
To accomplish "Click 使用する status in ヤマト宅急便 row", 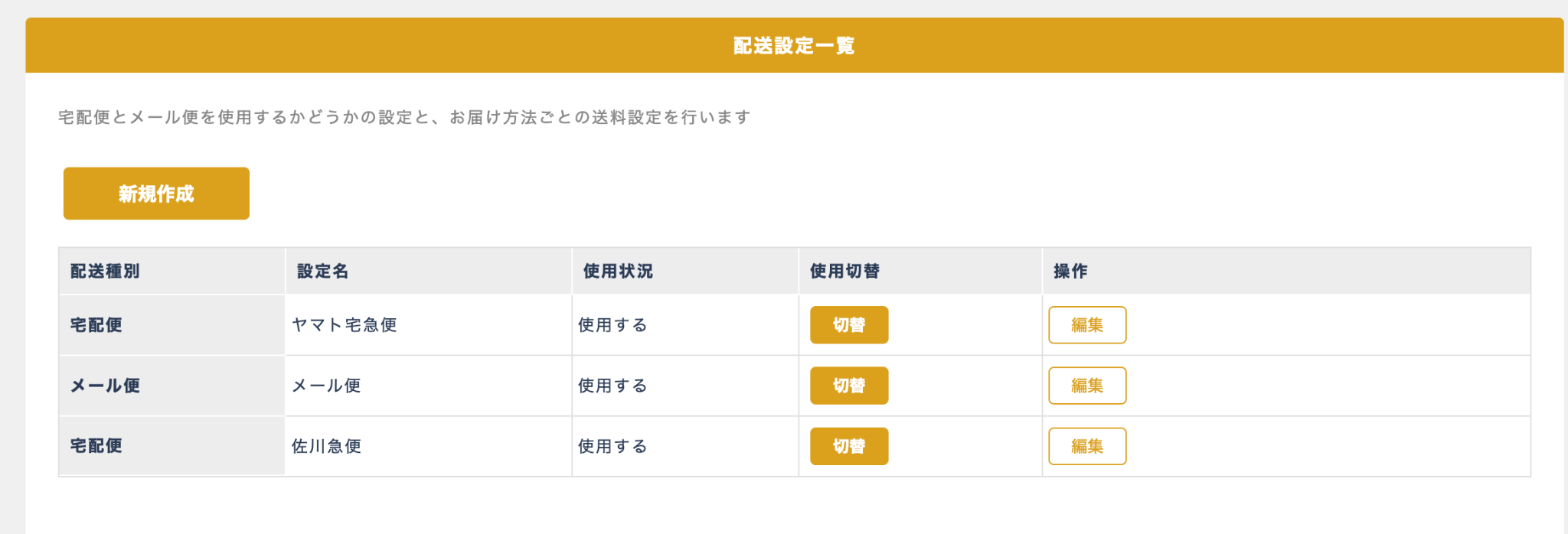I will tap(612, 325).
